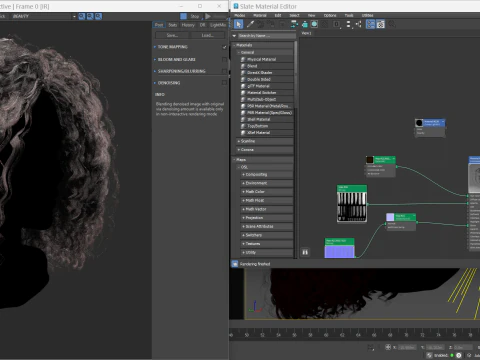This screenshot has height=360, width=480.
Task: Click the Stop render button
Action: (x=195, y=16)
